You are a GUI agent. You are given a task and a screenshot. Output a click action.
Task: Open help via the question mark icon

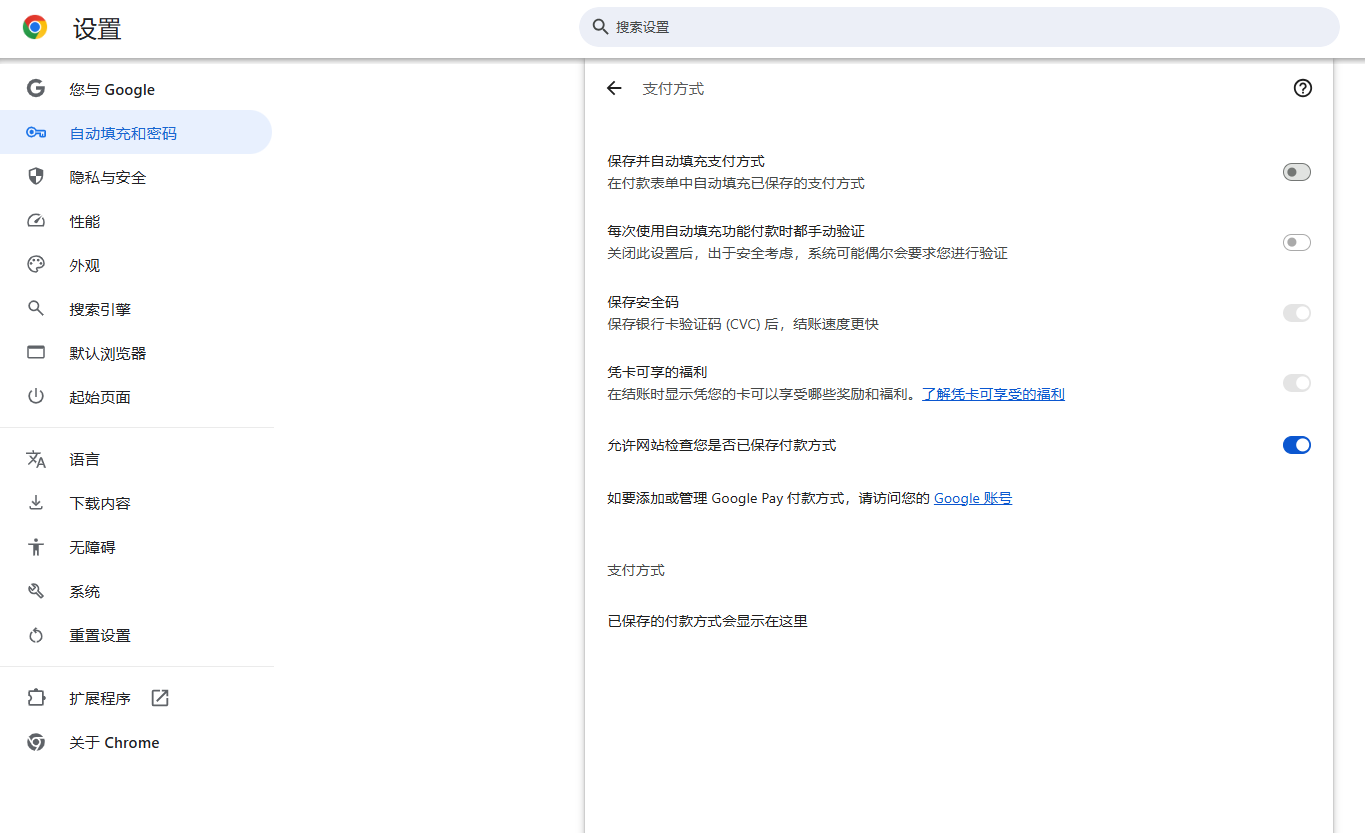pos(1302,88)
